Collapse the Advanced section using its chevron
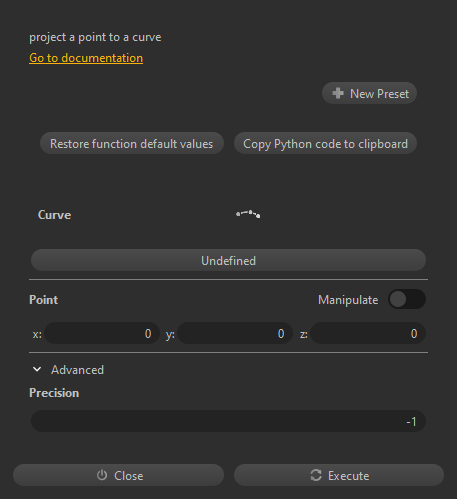The width and height of the screenshot is (457, 499). click(x=37, y=369)
